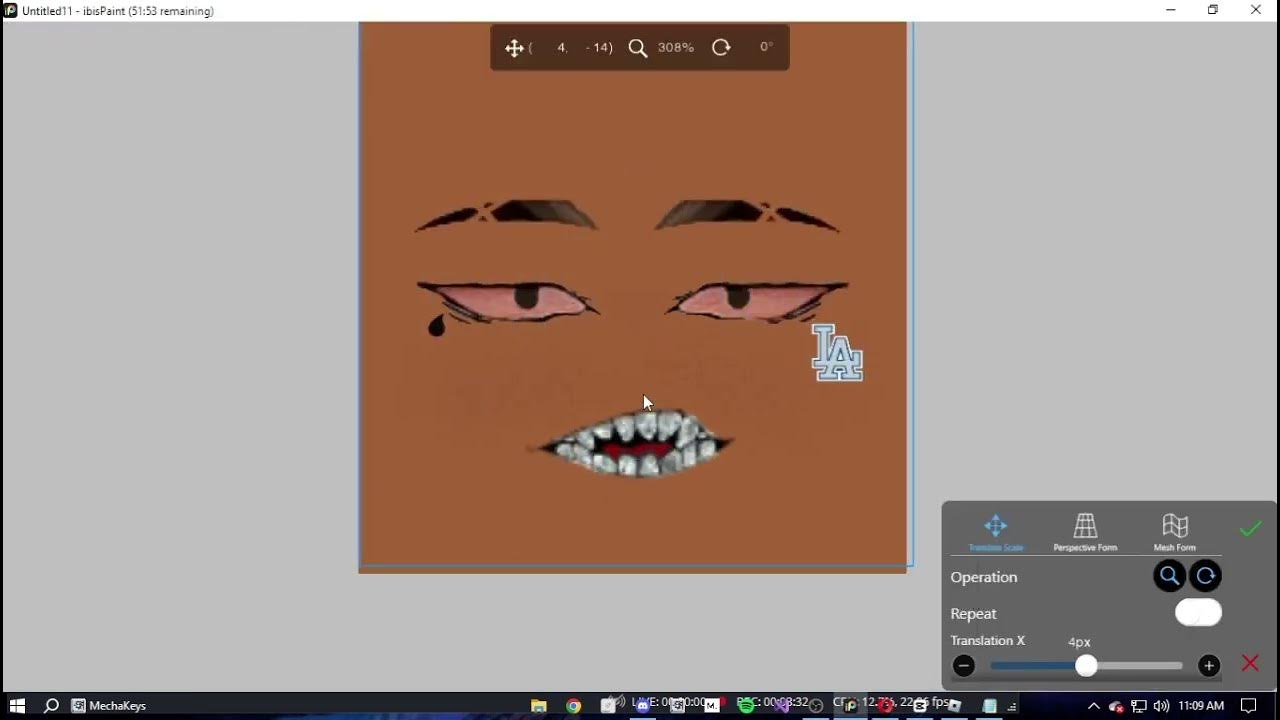The image size is (1280, 720).
Task: Click the LA logo sticker on the canvas
Action: (837, 353)
